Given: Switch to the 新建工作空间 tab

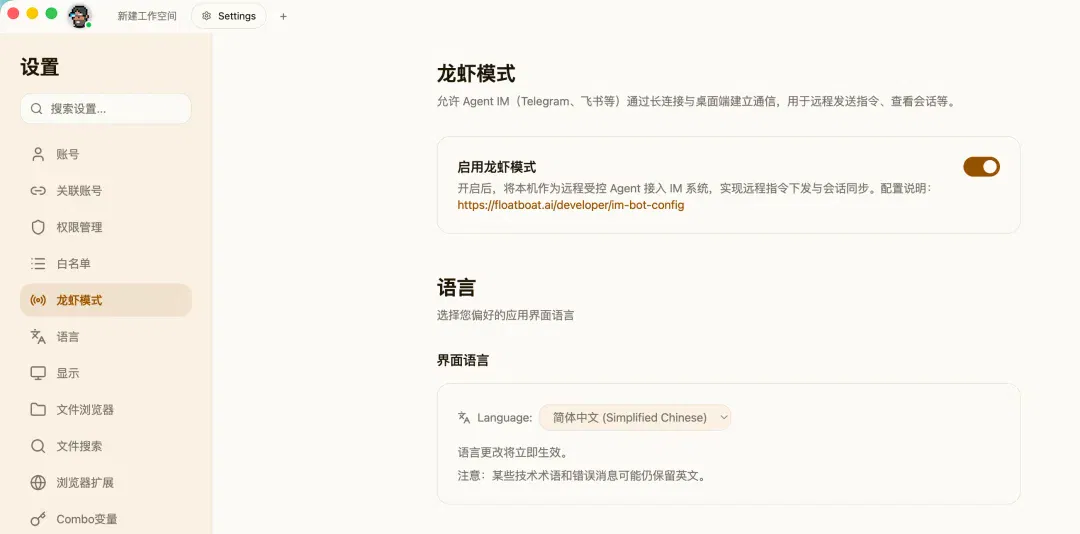Looking at the screenshot, I should pos(147,16).
